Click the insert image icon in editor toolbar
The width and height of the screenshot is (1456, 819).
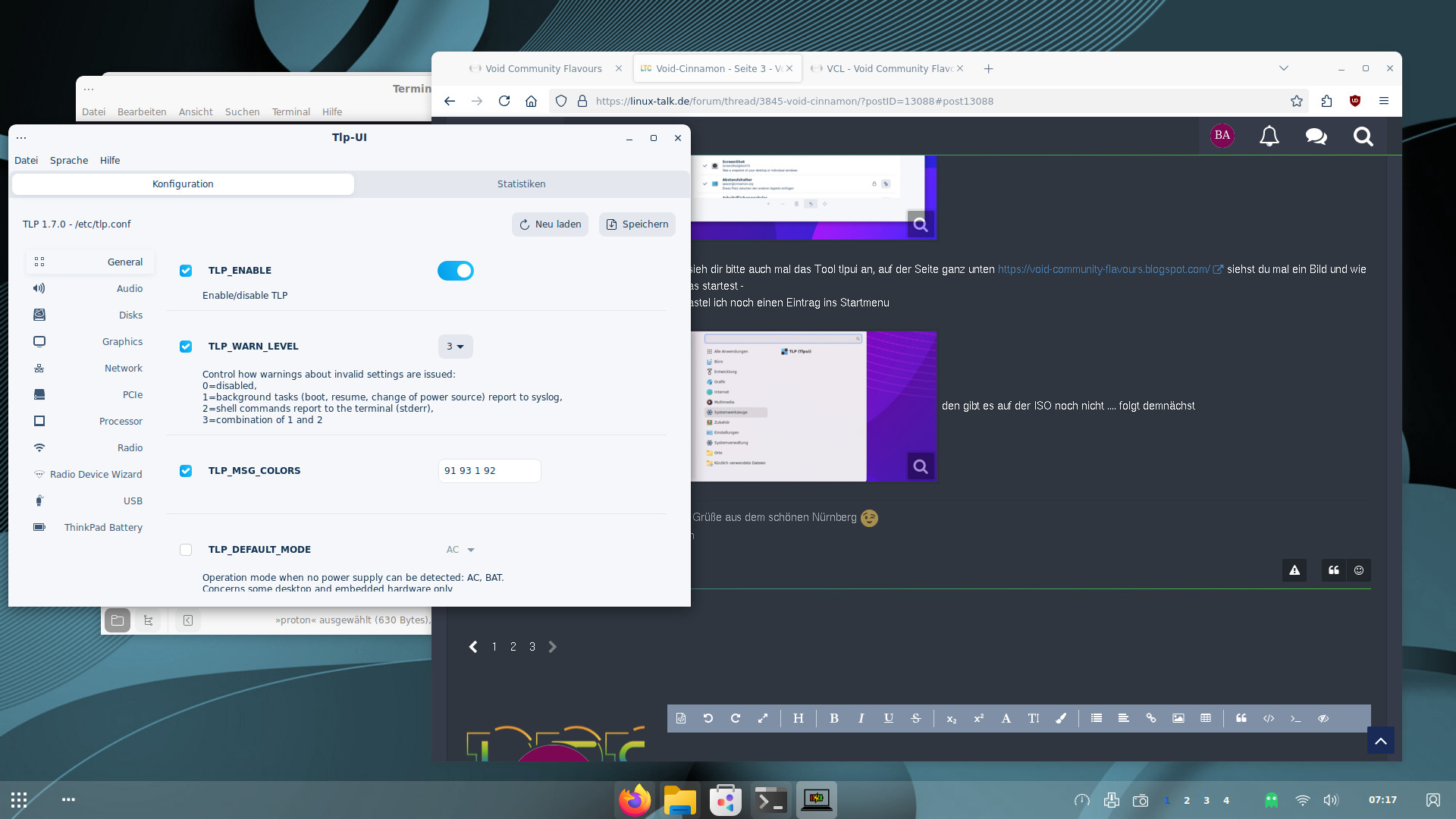tap(1178, 718)
